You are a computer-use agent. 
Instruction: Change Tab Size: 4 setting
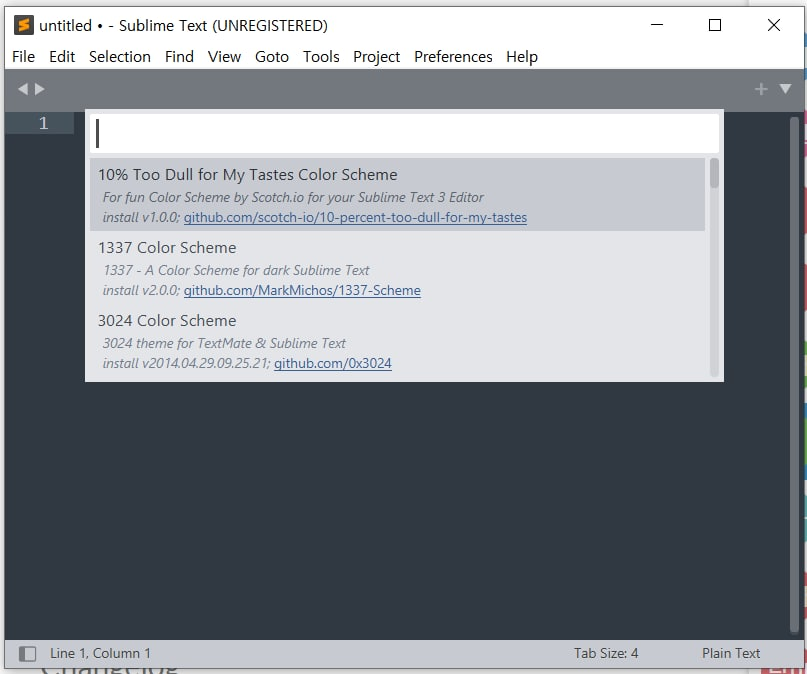click(606, 653)
